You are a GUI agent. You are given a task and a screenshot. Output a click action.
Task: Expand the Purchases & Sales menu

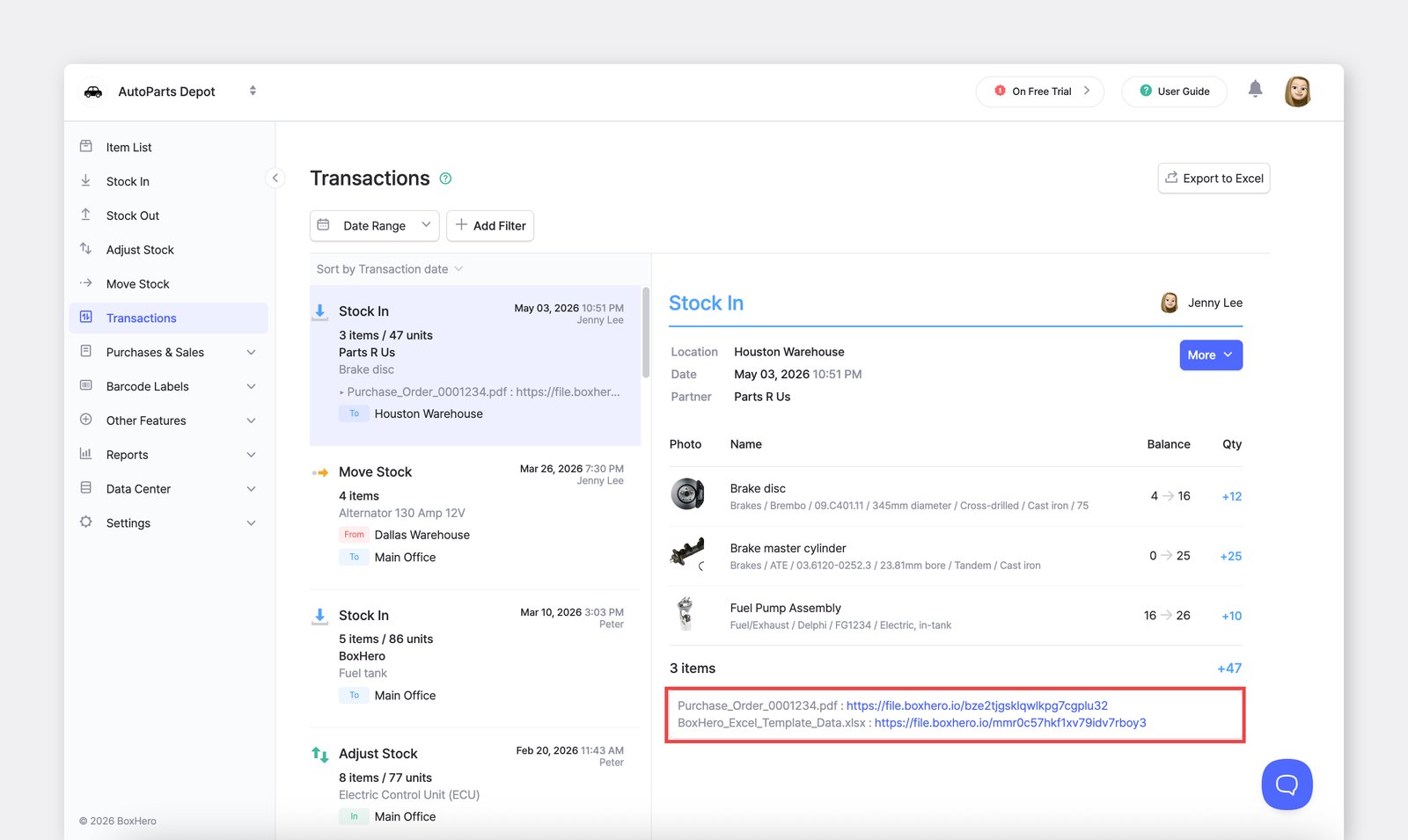tap(168, 352)
